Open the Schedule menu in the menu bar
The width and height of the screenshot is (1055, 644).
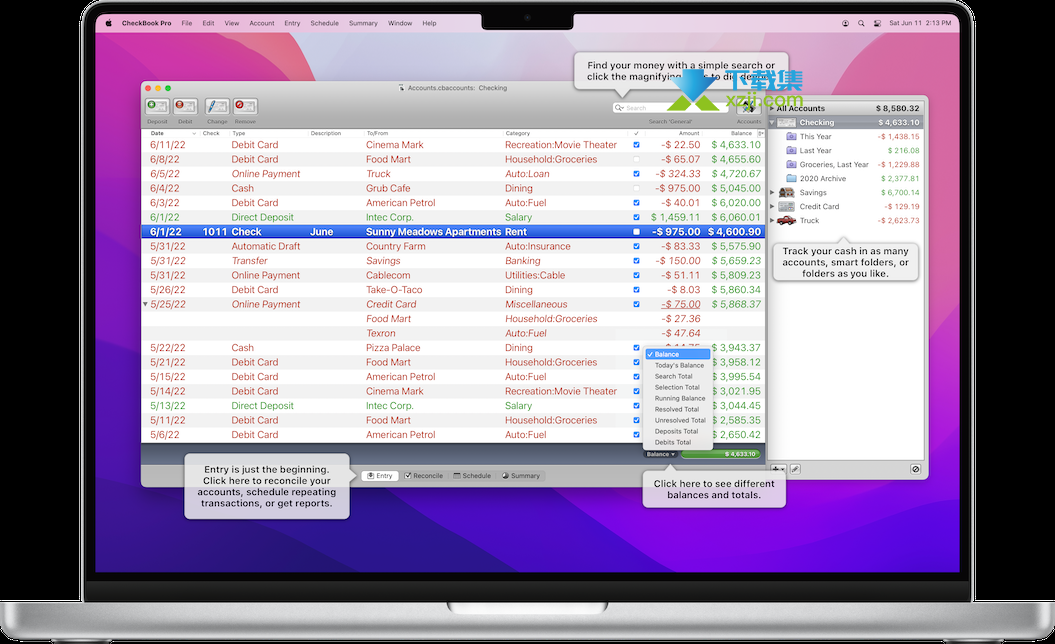pos(324,23)
